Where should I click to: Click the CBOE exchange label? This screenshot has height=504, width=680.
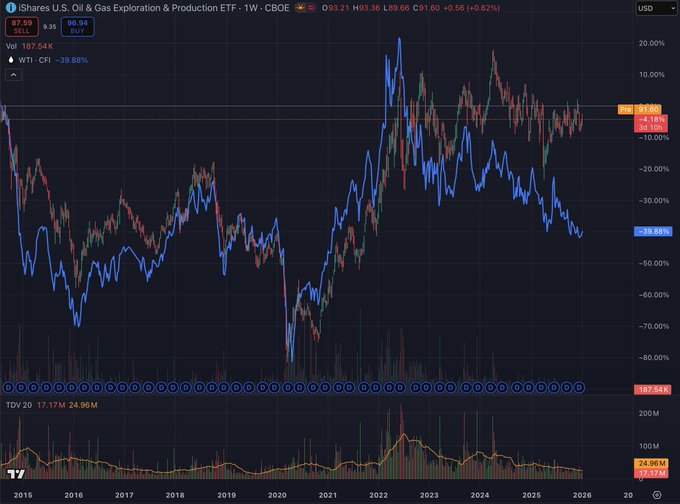pyautogui.click(x=277, y=8)
